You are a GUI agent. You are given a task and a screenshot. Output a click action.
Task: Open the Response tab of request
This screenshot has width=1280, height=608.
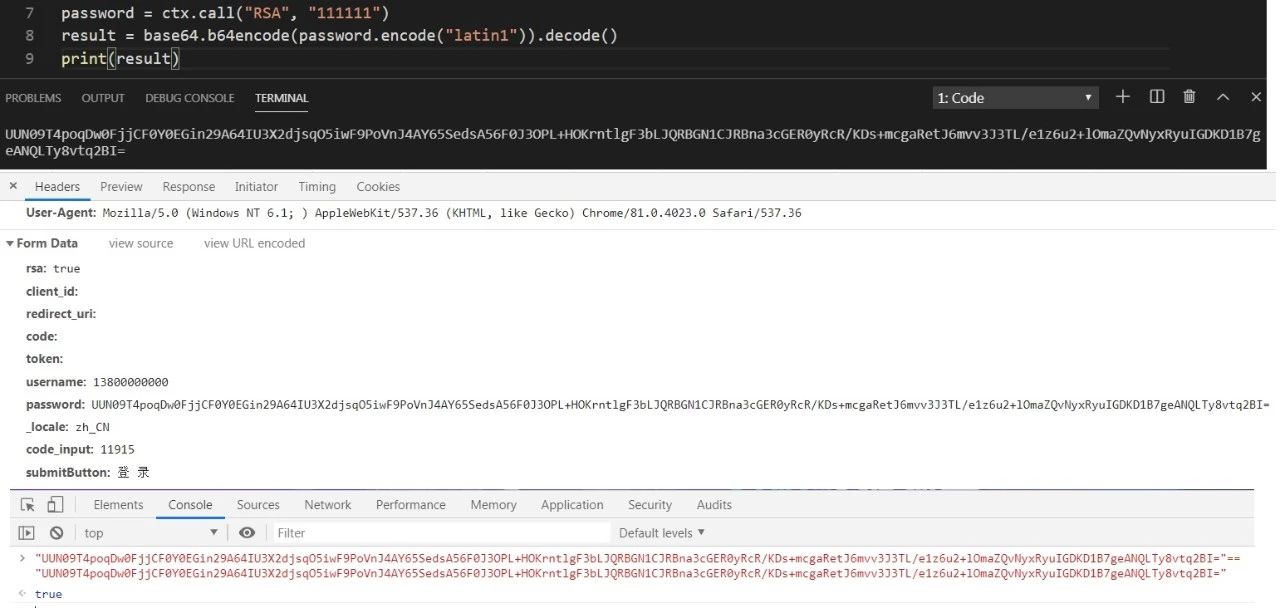(189, 187)
